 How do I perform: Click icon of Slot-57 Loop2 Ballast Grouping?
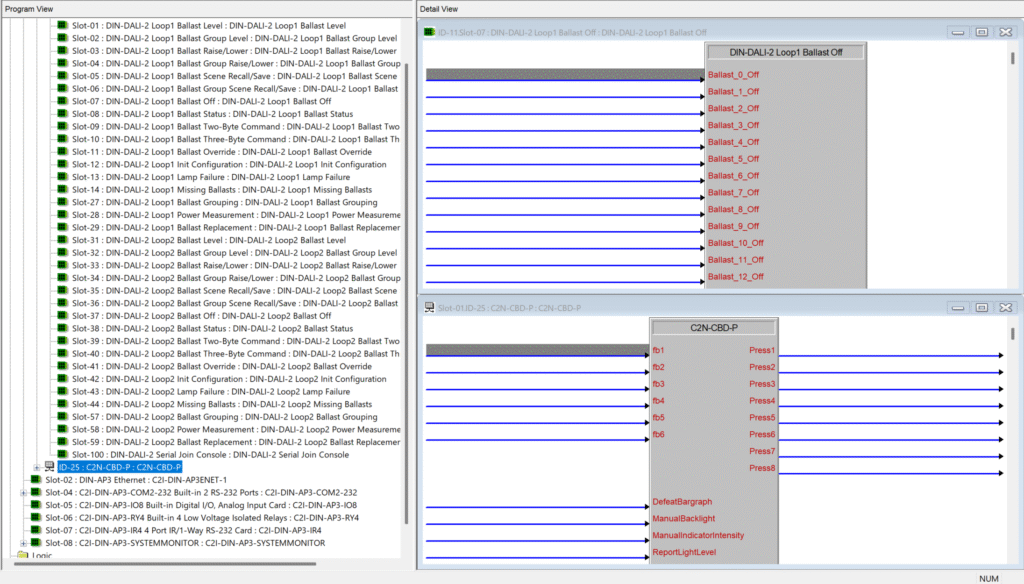(x=62, y=417)
